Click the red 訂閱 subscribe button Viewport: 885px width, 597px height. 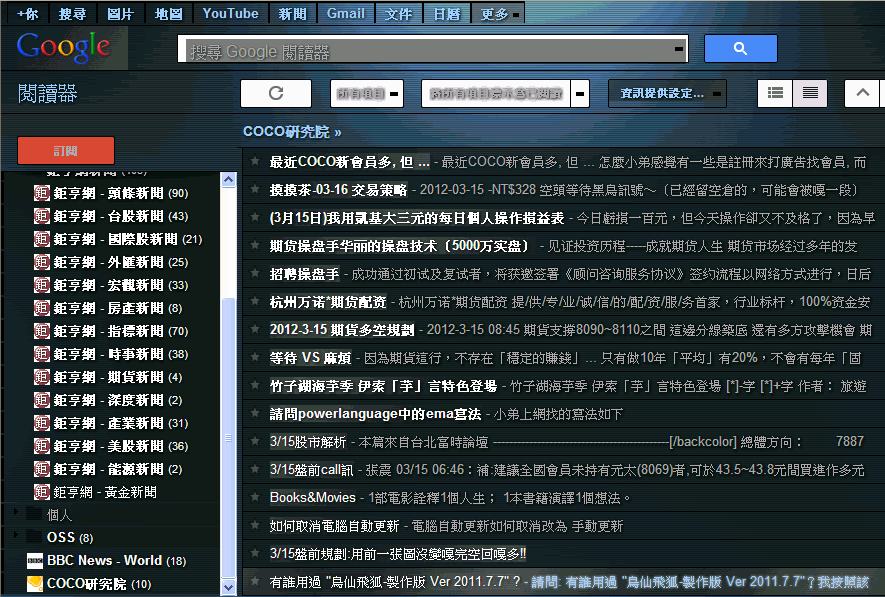tap(66, 151)
